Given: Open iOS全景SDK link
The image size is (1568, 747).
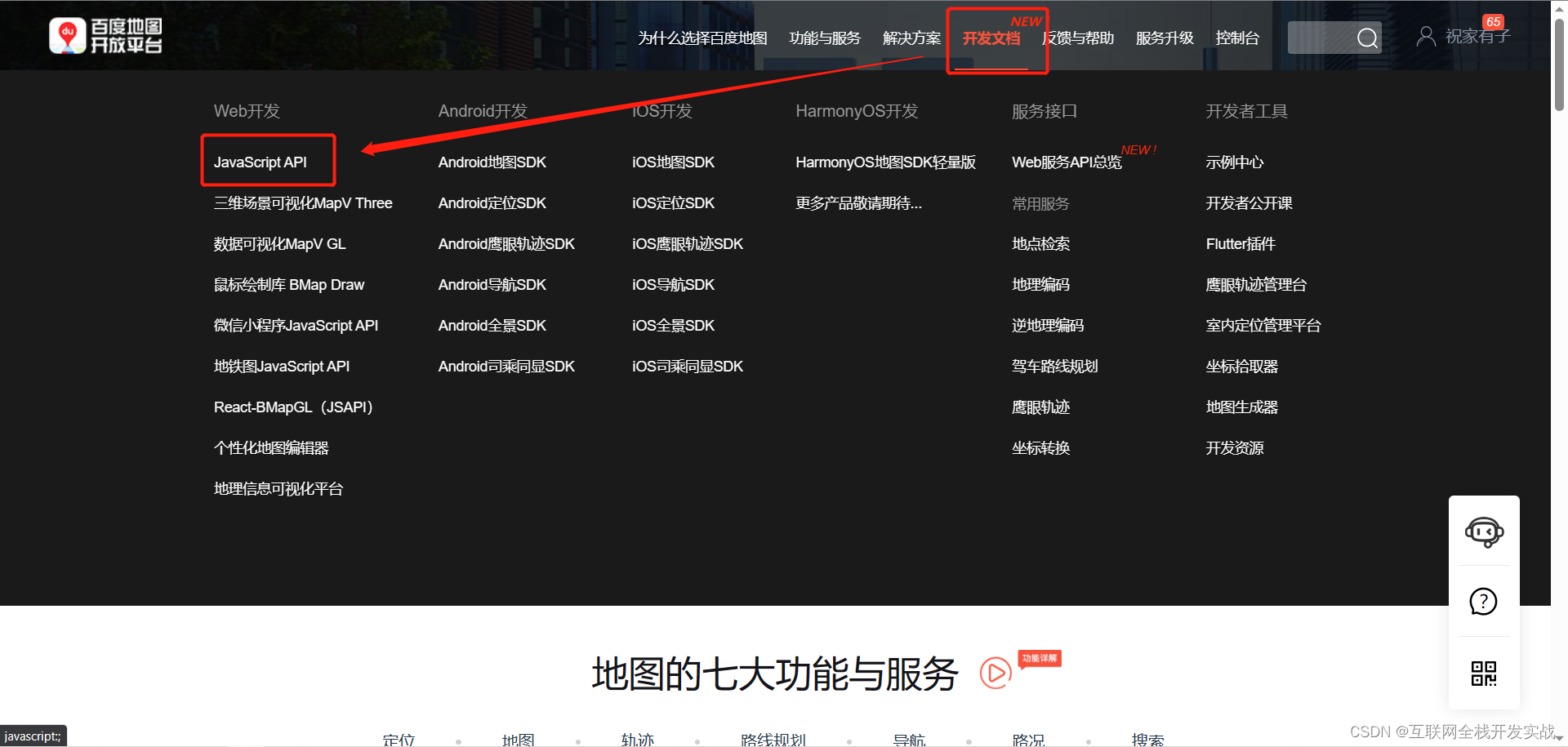Looking at the screenshot, I should (x=673, y=326).
